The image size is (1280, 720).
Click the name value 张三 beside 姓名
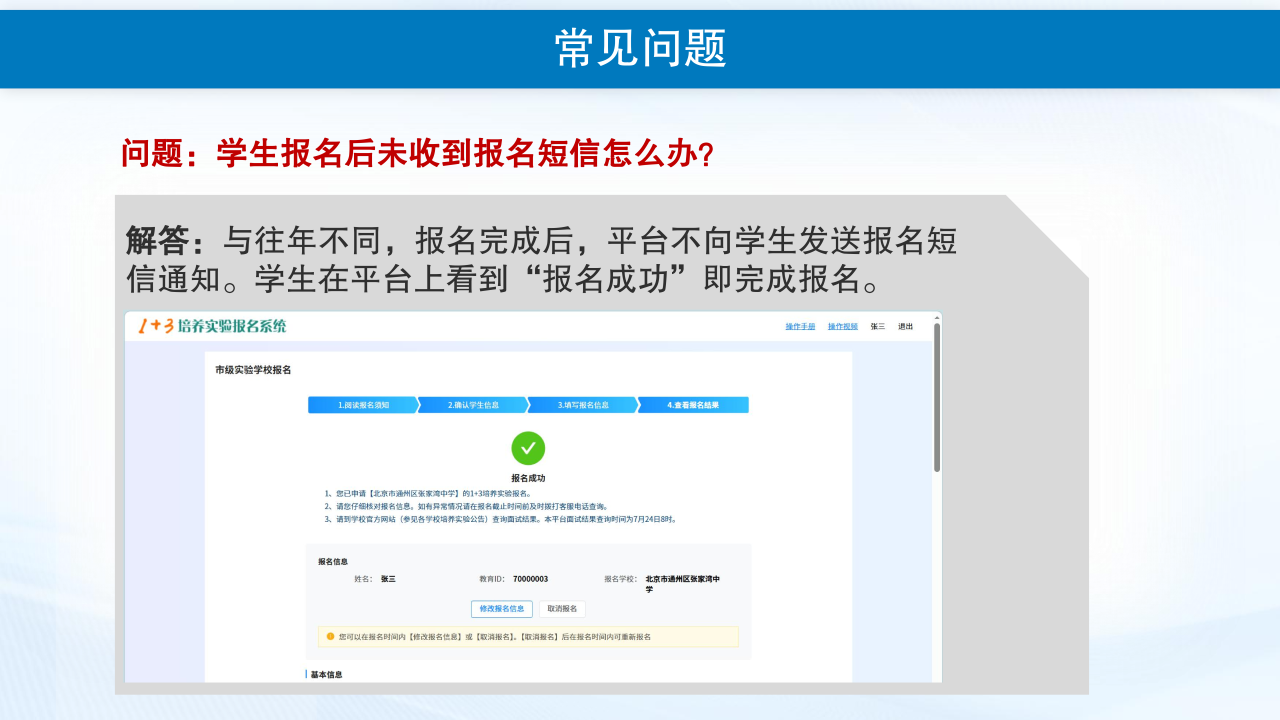coord(388,579)
